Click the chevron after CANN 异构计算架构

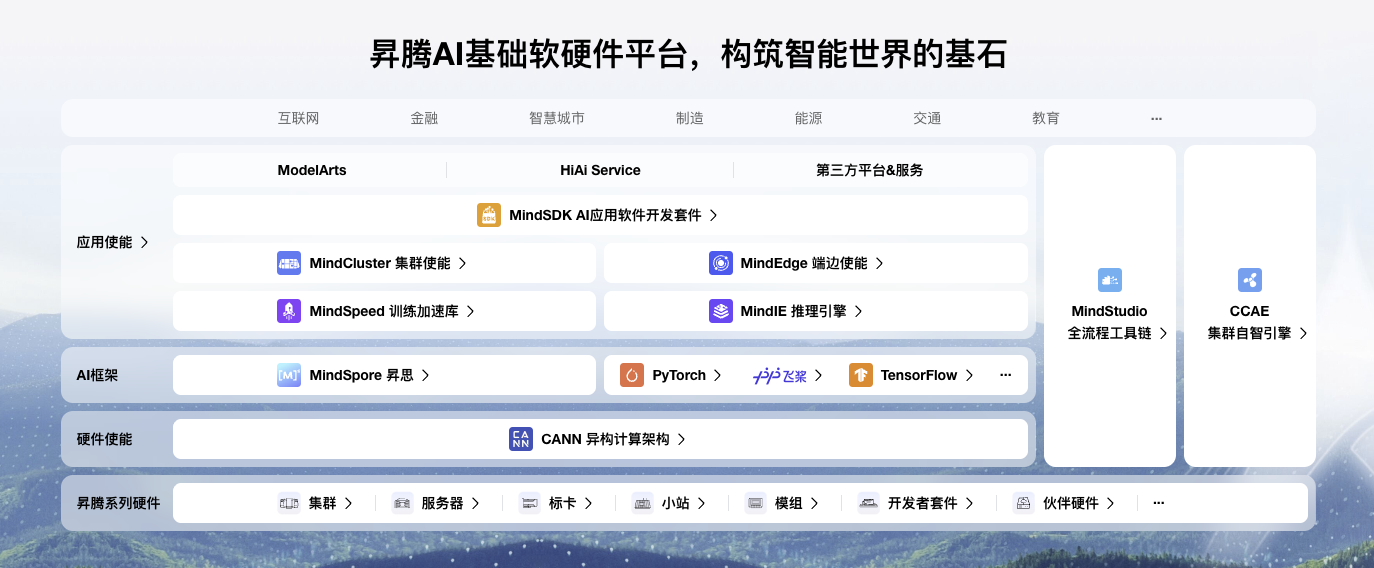[x=682, y=439]
